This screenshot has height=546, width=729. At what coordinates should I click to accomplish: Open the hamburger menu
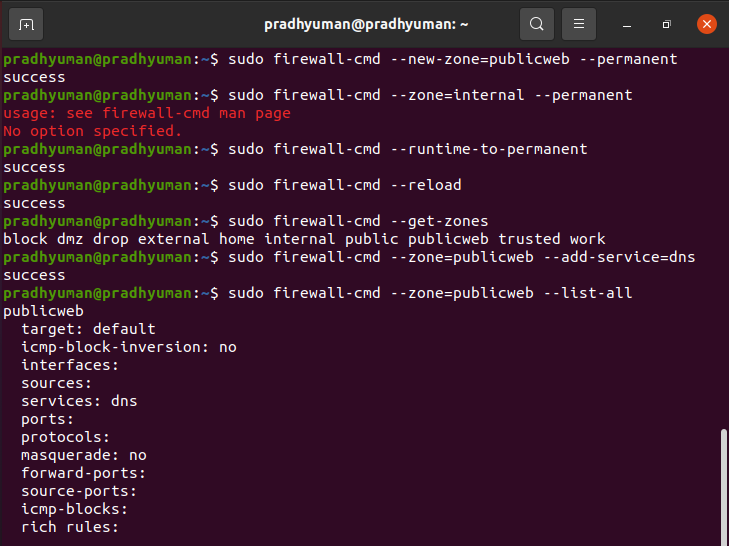coord(579,24)
